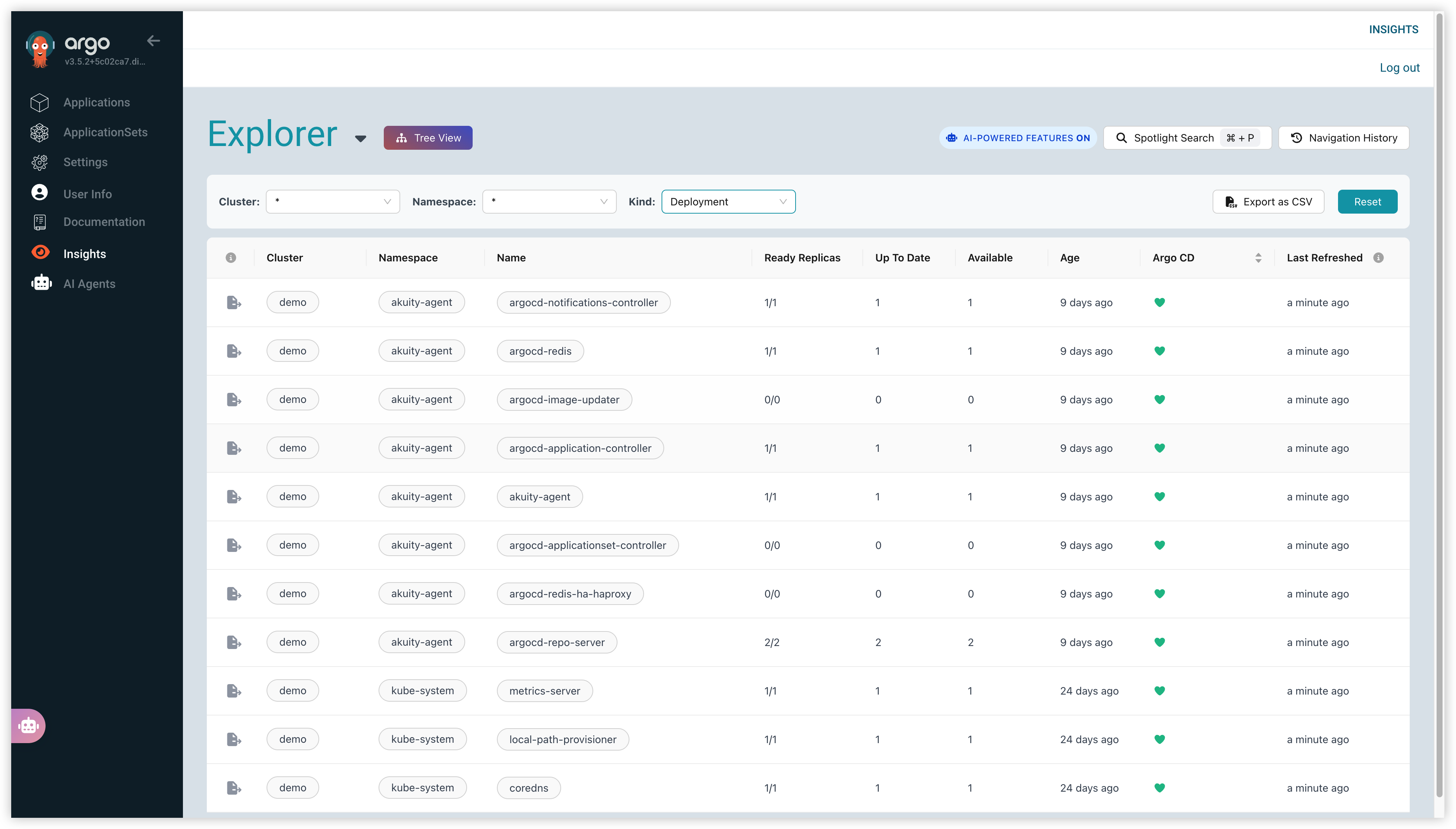Open details icon for argocd-redis row
1456x829 pixels.
tap(234, 351)
